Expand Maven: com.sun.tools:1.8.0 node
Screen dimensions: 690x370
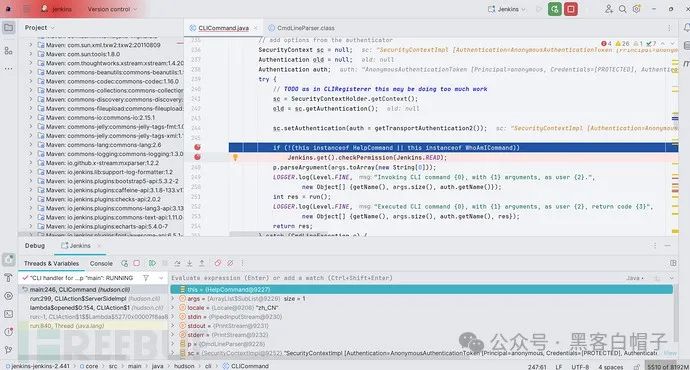[x=31, y=54]
